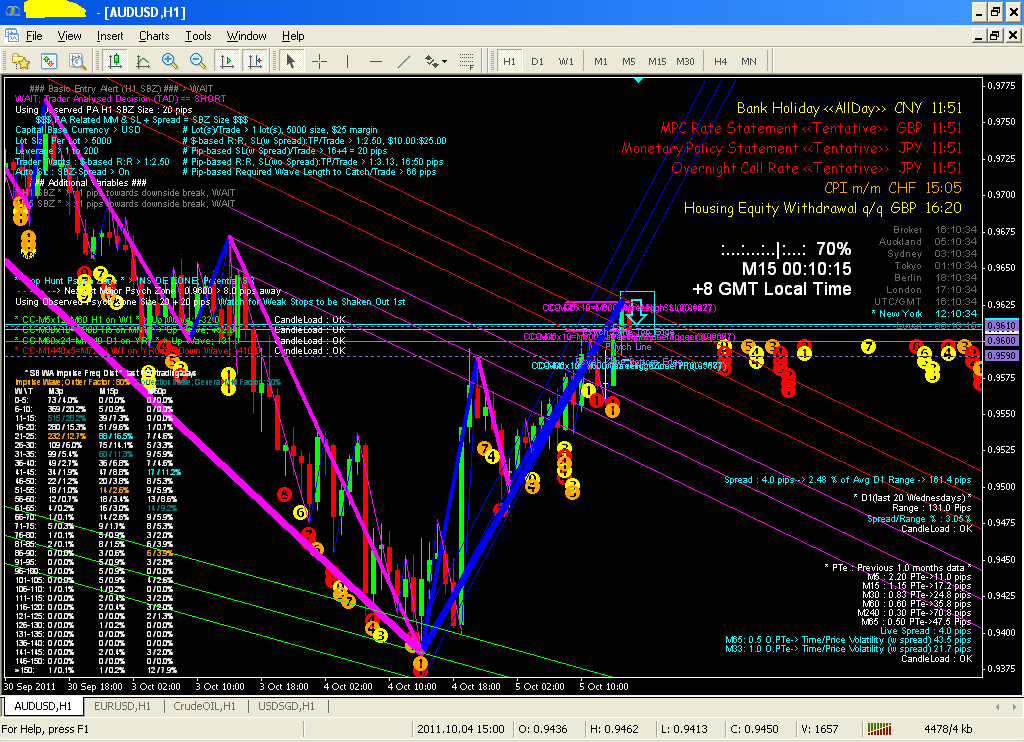This screenshot has height=742, width=1024.
Task: Toggle Chart Shift on
Action: point(256,61)
